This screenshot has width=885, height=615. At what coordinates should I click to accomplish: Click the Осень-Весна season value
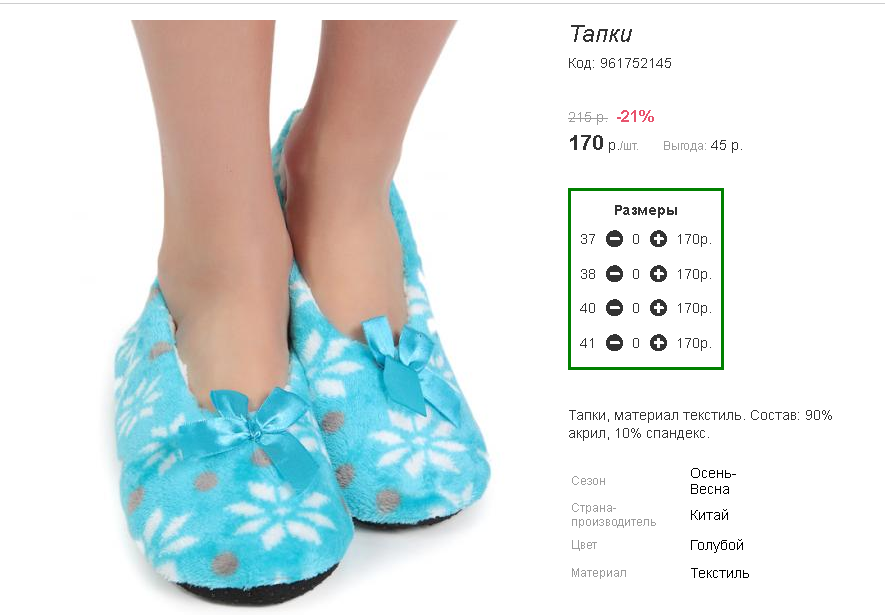pos(713,481)
